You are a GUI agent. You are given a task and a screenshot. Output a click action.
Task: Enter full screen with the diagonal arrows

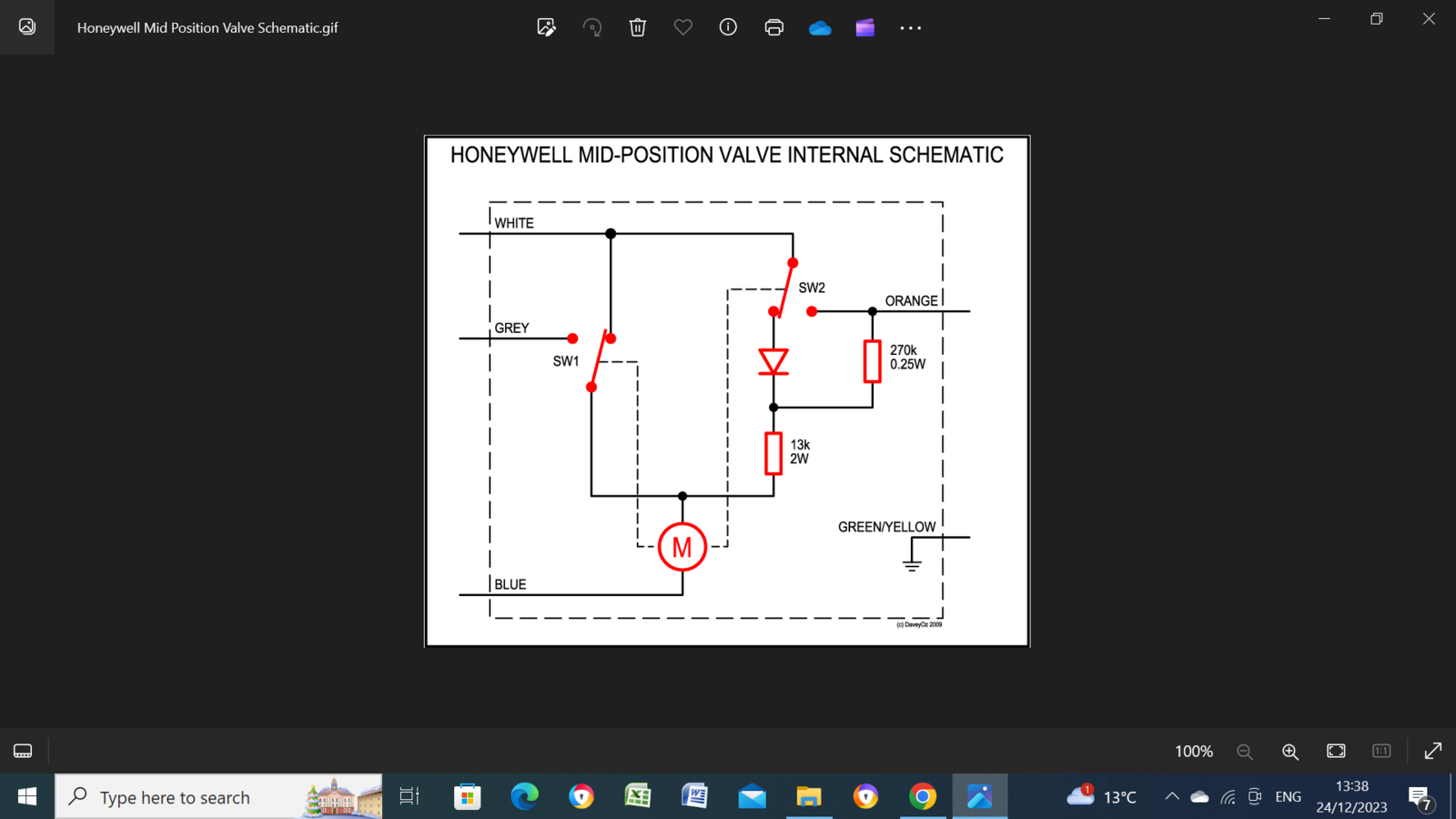point(1432,751)
